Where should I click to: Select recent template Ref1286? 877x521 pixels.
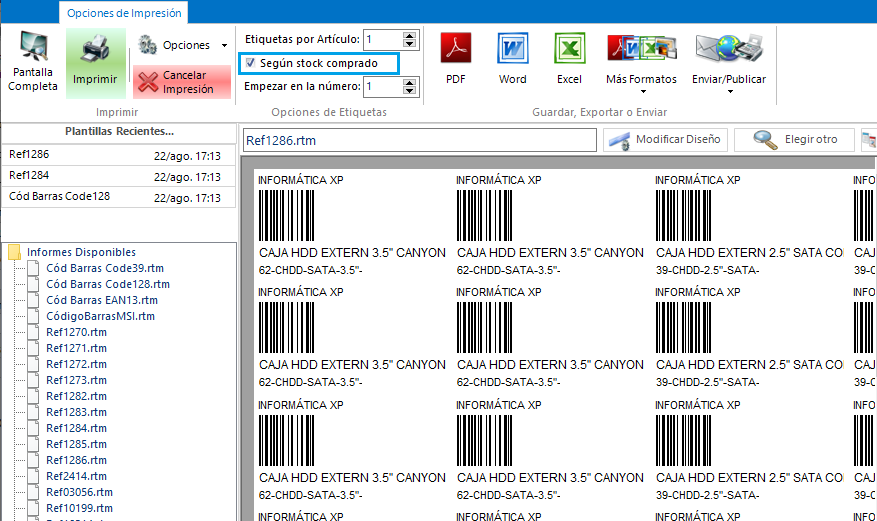(x=119, y=155)
